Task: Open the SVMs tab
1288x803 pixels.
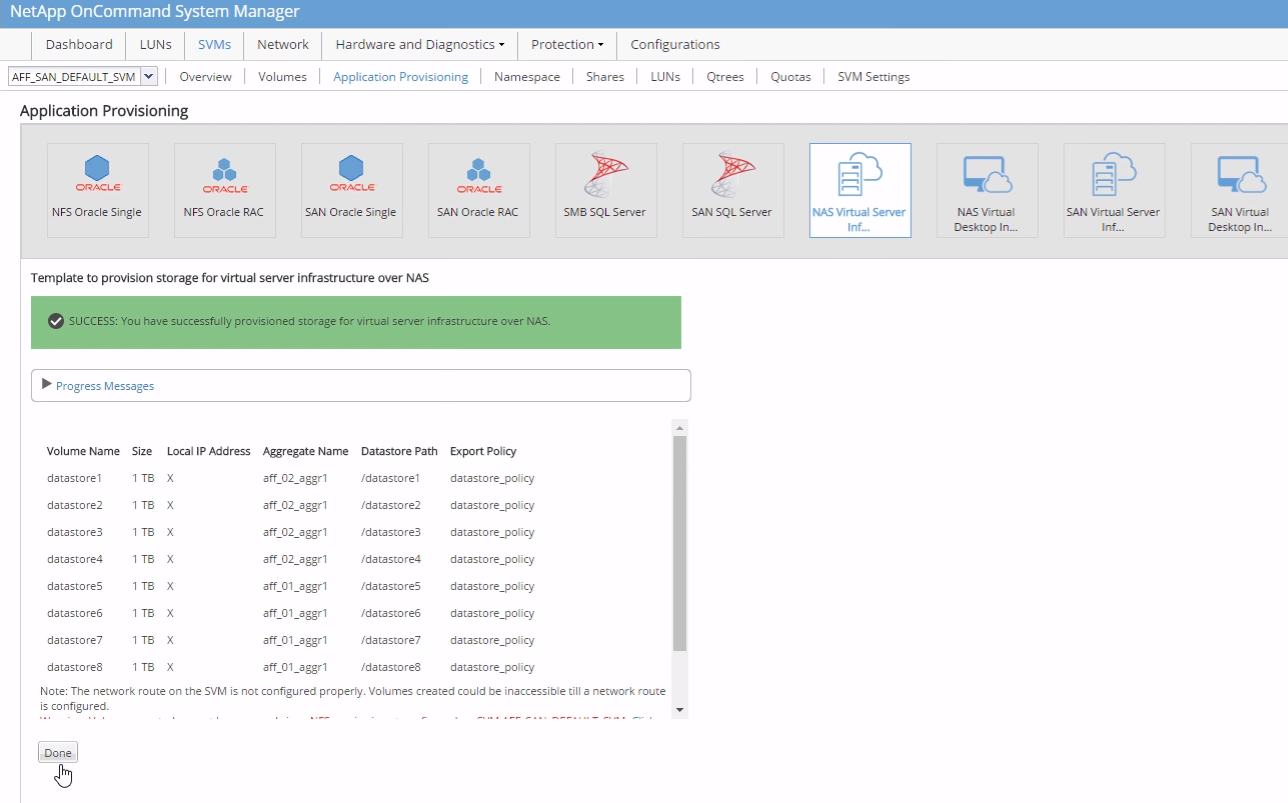Action: pos(214,44)
